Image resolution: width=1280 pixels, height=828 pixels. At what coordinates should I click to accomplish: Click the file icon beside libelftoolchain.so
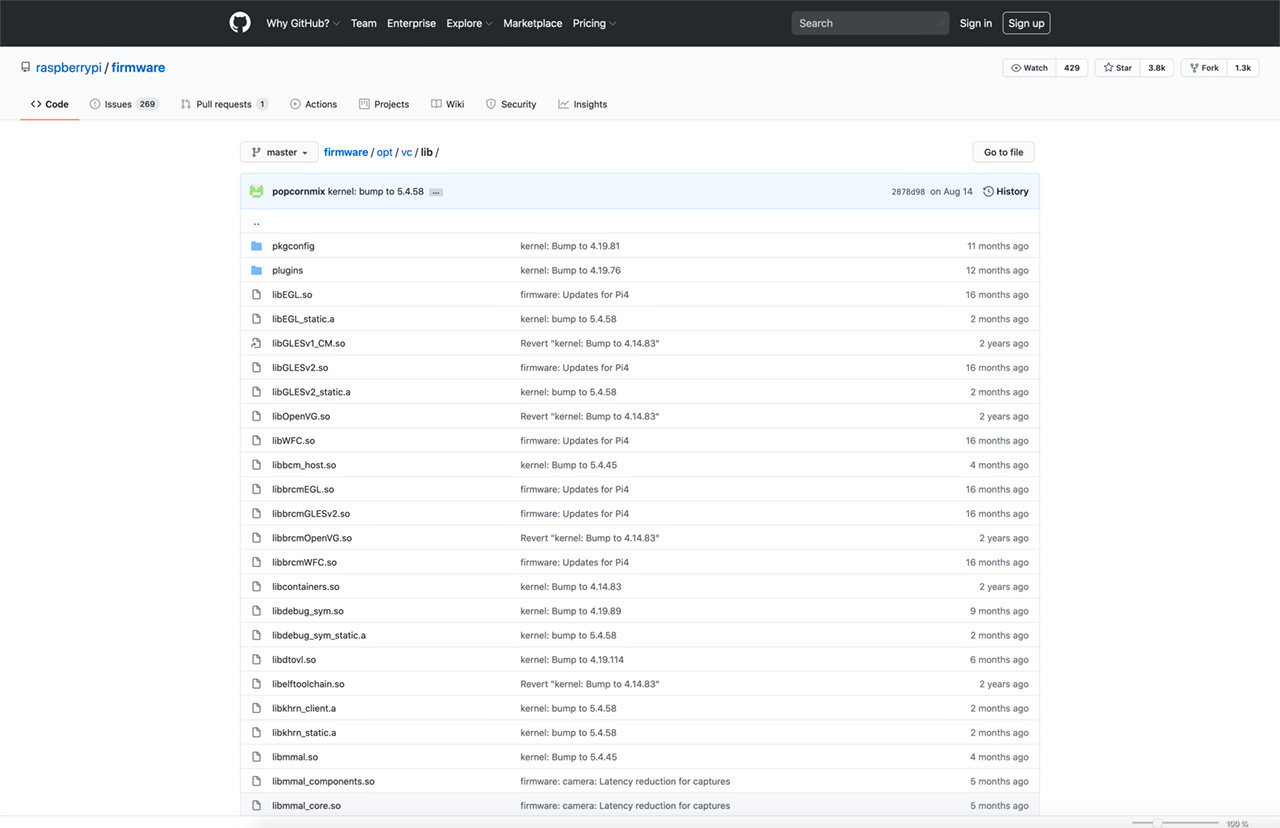coord(256,684)
